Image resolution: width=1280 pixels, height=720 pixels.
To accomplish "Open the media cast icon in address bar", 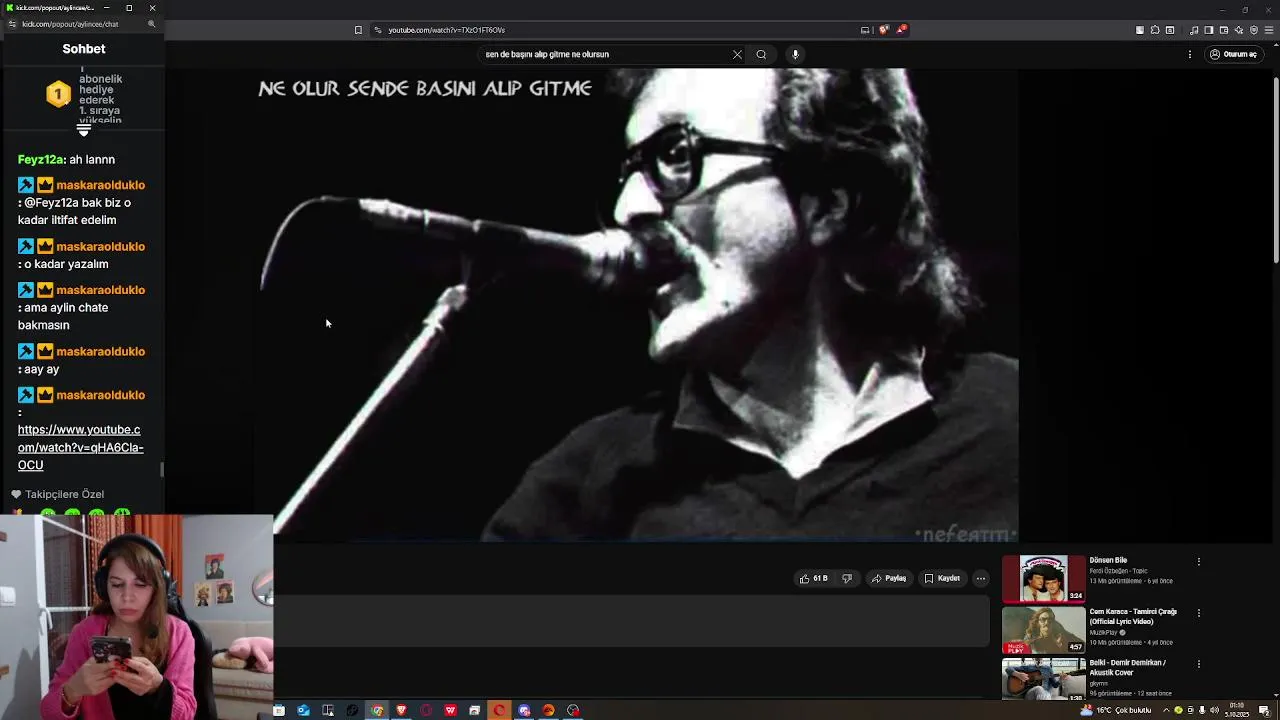I will [x=865, y=30].
